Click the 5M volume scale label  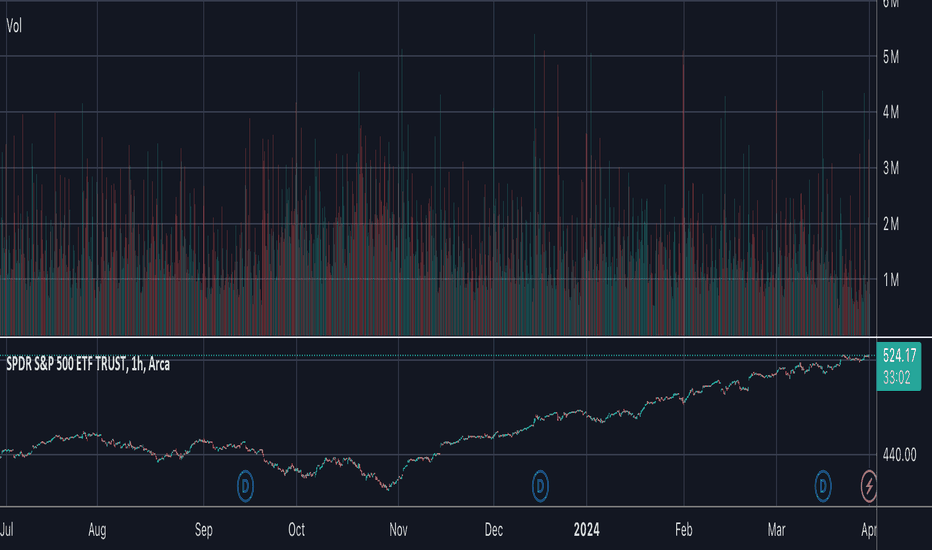(890, 57)
